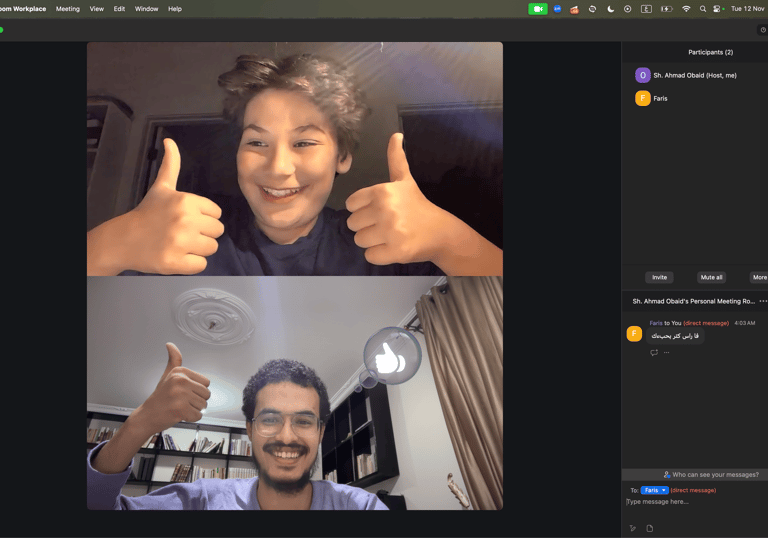768x538 pixels.
Task: Click the timer icon at window top right
Action: pyautogui.click(x=763, y=30)
